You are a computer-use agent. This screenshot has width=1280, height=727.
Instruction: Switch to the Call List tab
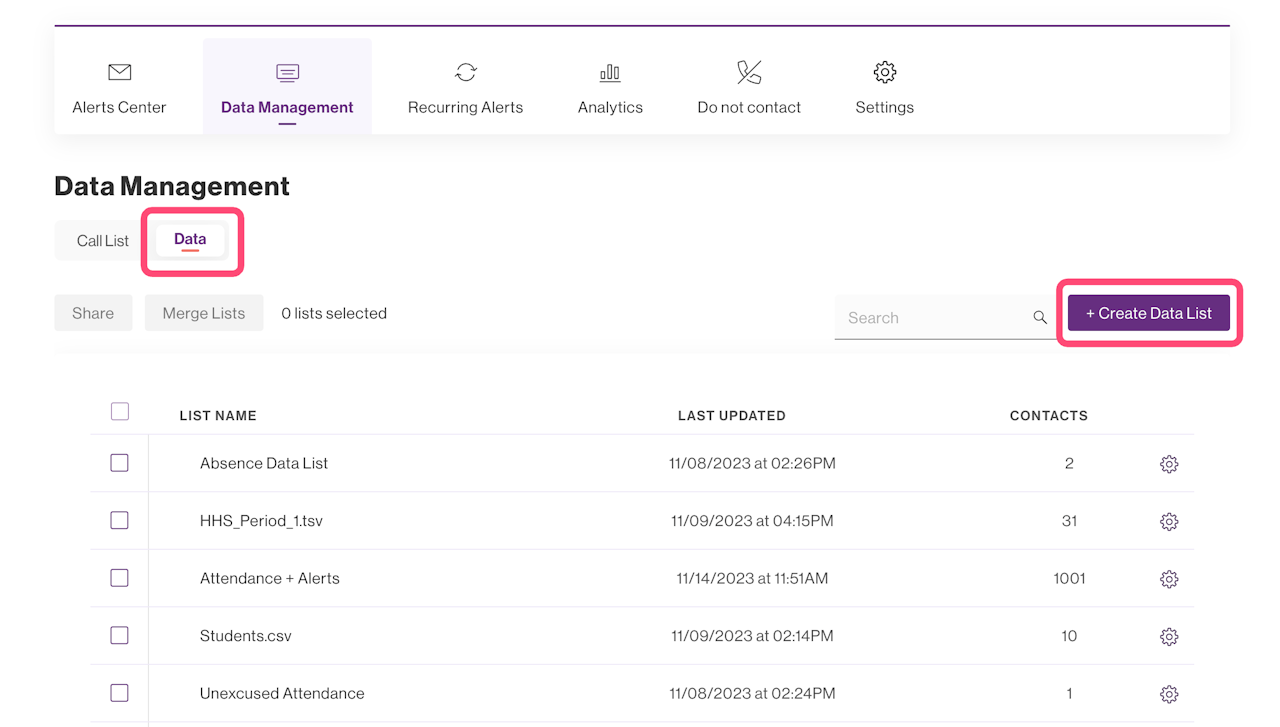tap(103, 241)
